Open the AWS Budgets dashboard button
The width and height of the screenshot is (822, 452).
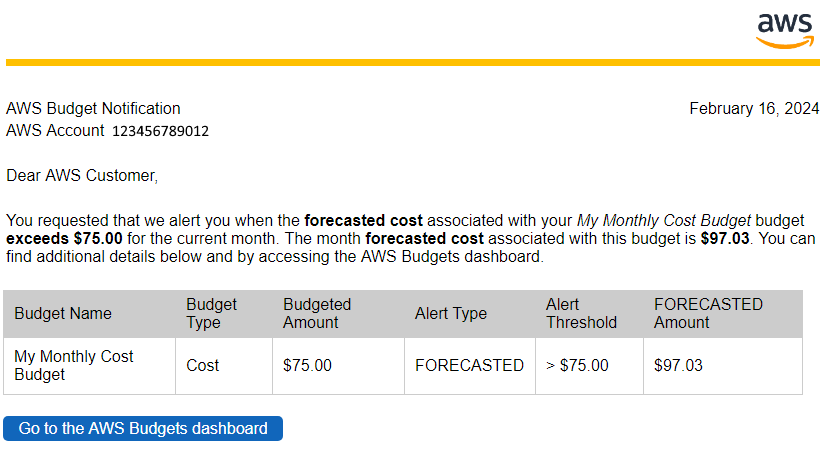143,428
